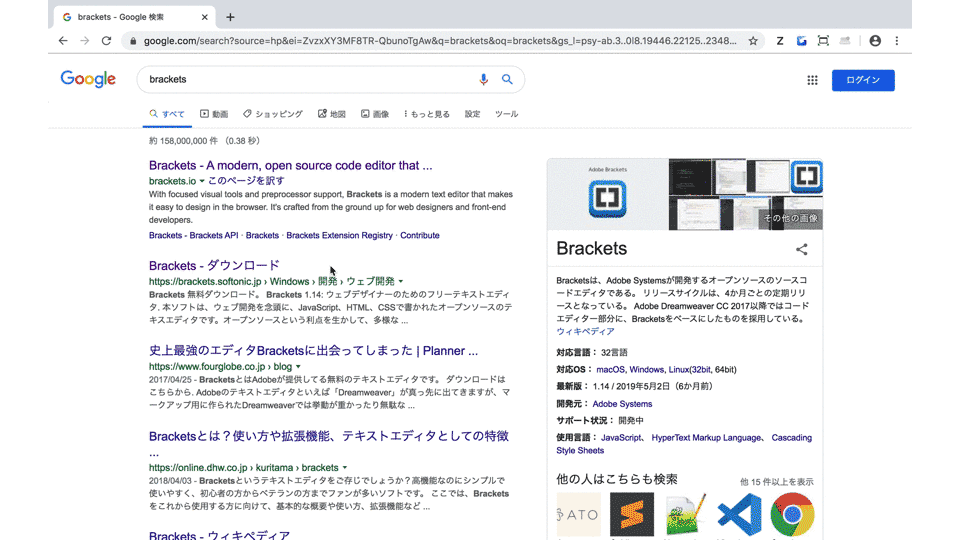Open Chrome's three-dot menu

pos(897,41)
